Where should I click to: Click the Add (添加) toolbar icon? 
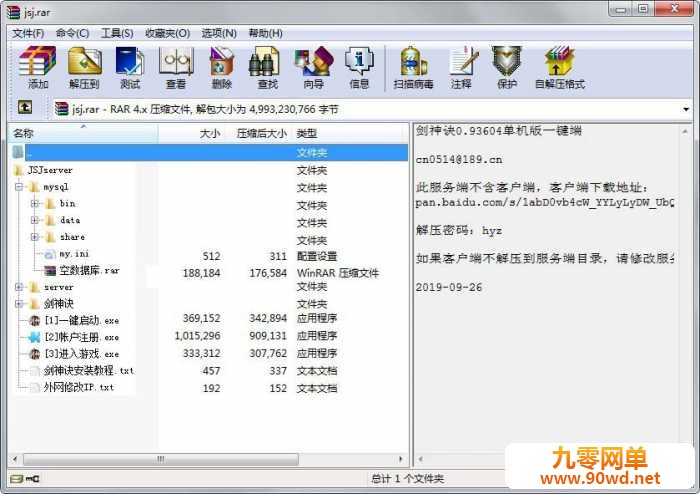(x=38, y=68)
